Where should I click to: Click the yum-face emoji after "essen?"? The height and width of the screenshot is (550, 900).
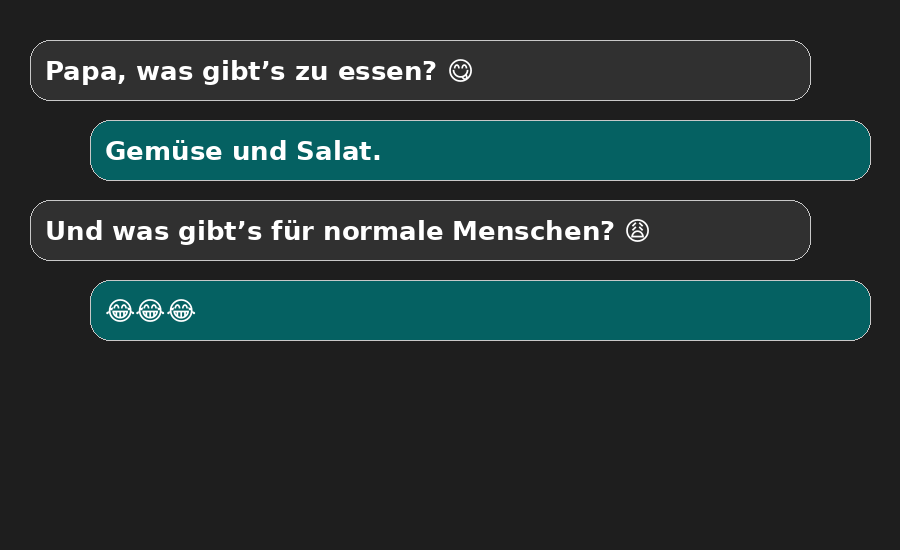(x=460, y=71)
